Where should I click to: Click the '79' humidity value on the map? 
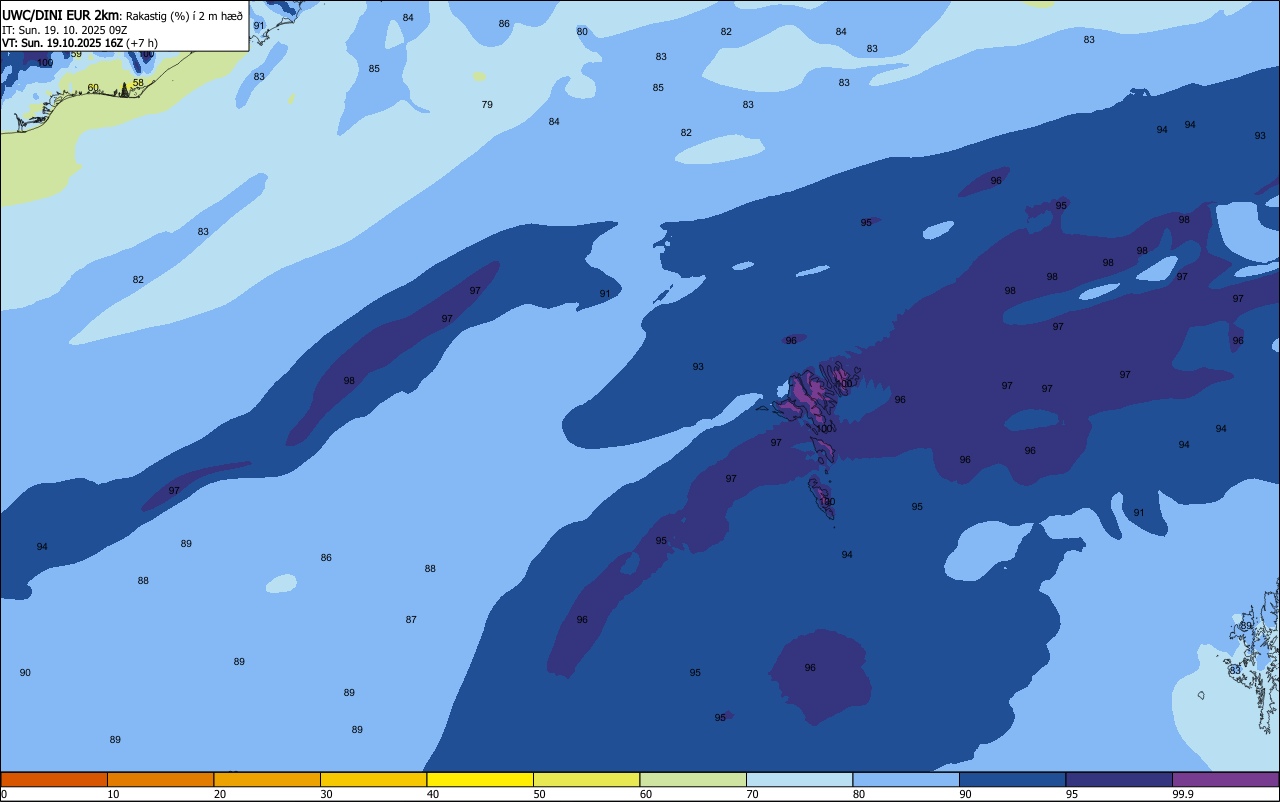(x=487, y=105)
